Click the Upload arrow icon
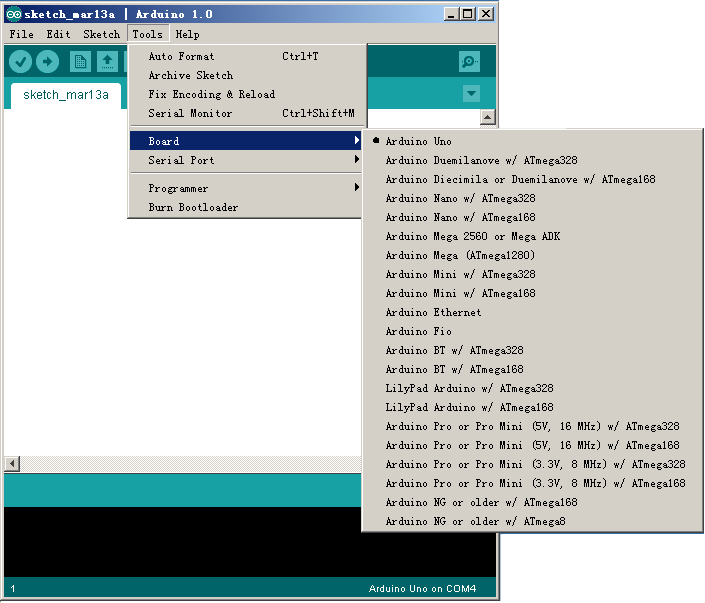Image resolution: width=705 pixels, height=603 pixels. point(48,62)
